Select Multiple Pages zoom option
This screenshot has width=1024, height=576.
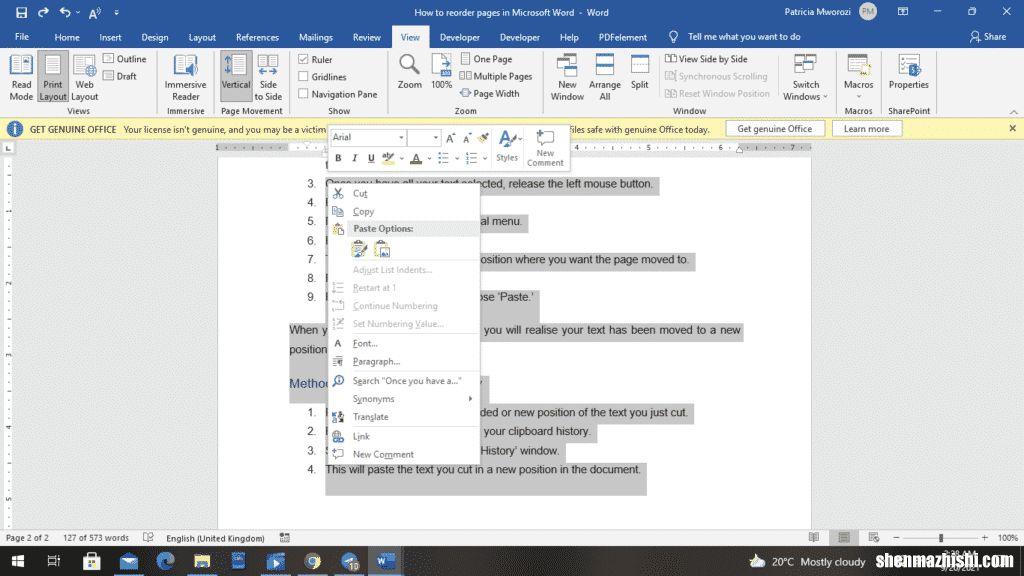(x=496, y=76)
